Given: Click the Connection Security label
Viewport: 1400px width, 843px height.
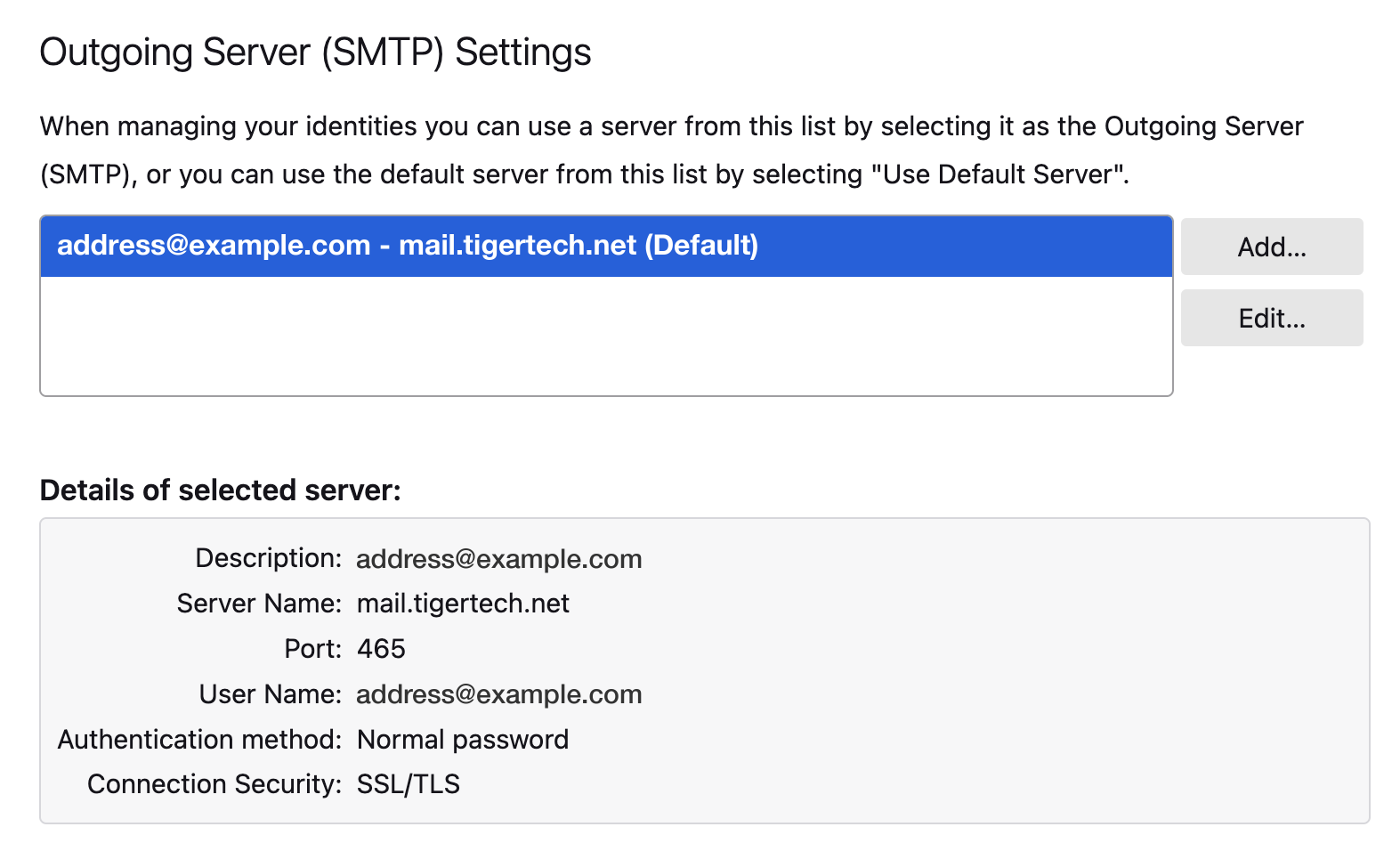Looking at the screenshot, I should click(x=214, y=784).
